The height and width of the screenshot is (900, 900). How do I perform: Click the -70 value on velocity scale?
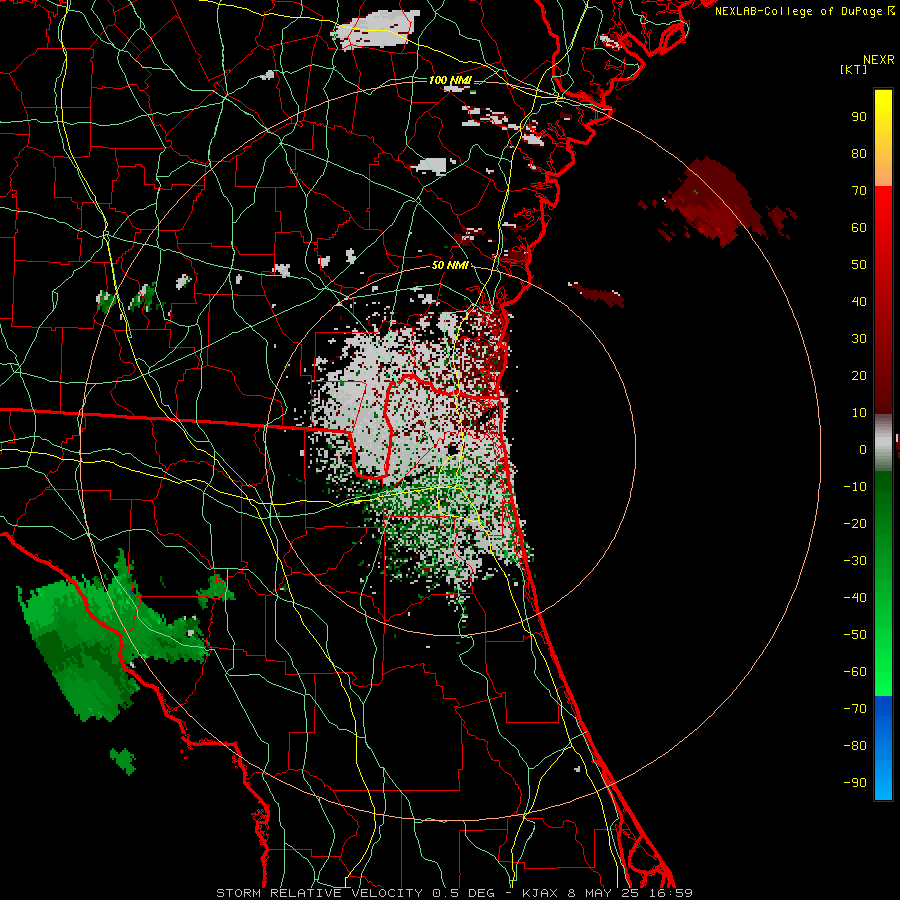[855, 709]
